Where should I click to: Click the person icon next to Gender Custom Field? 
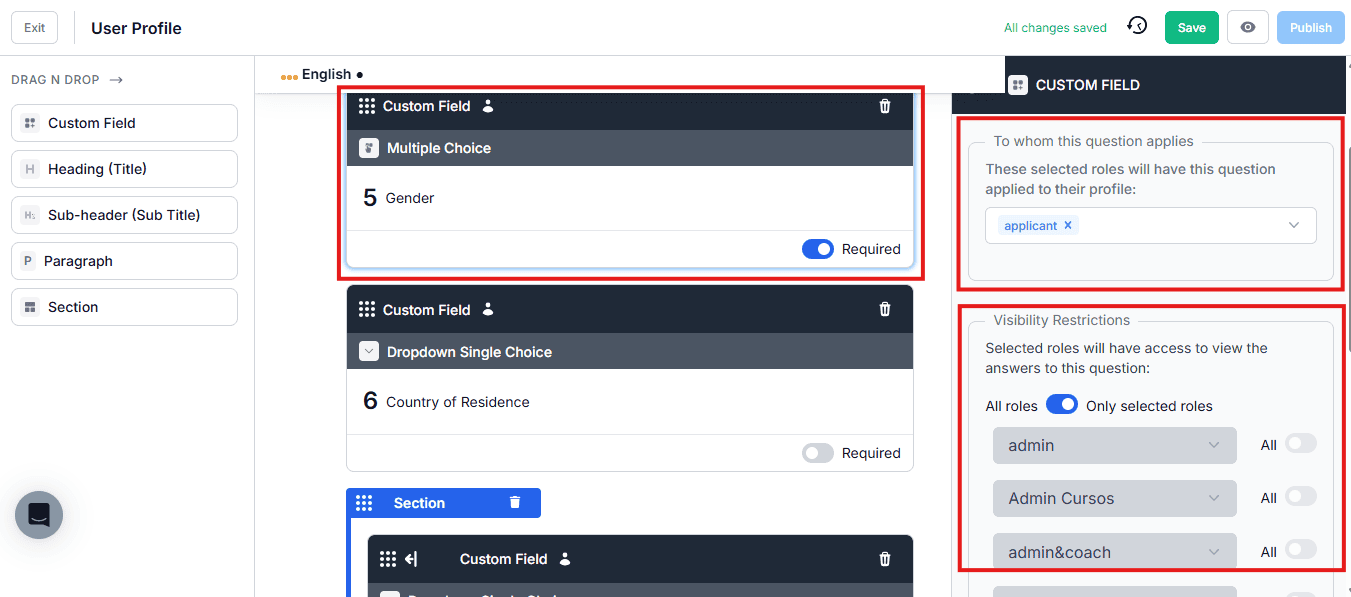point(487,105)
